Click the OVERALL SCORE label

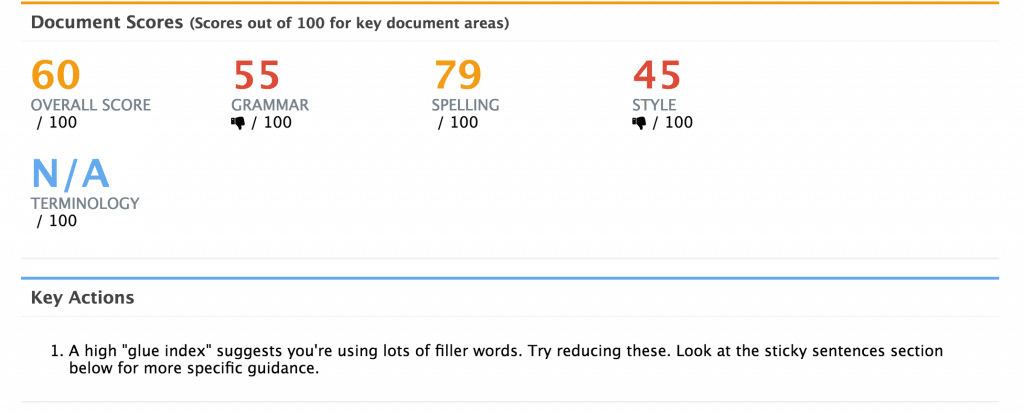[x=91, y=105]
